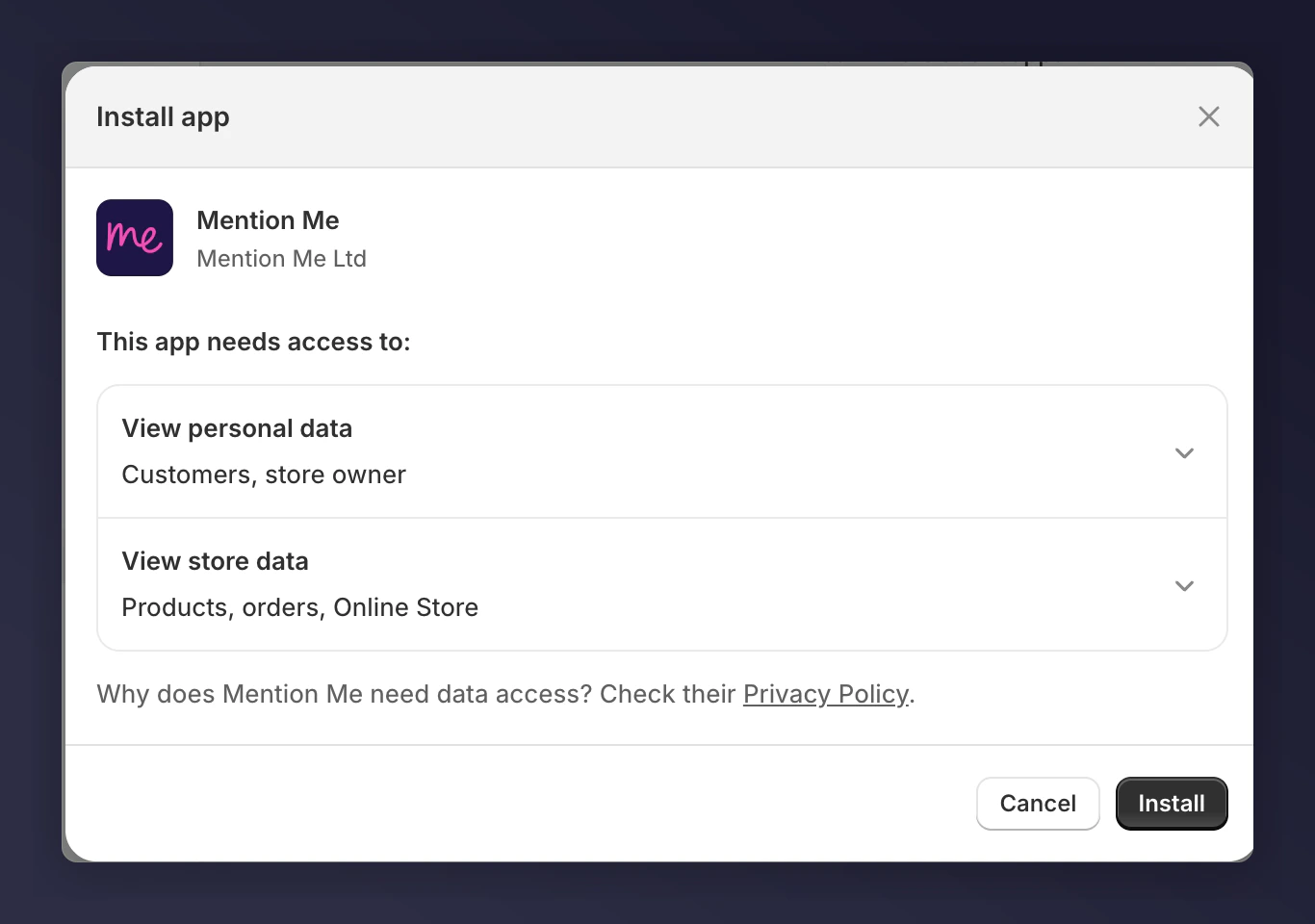Select the 'Mention Me' app name text

coord(268,220)
